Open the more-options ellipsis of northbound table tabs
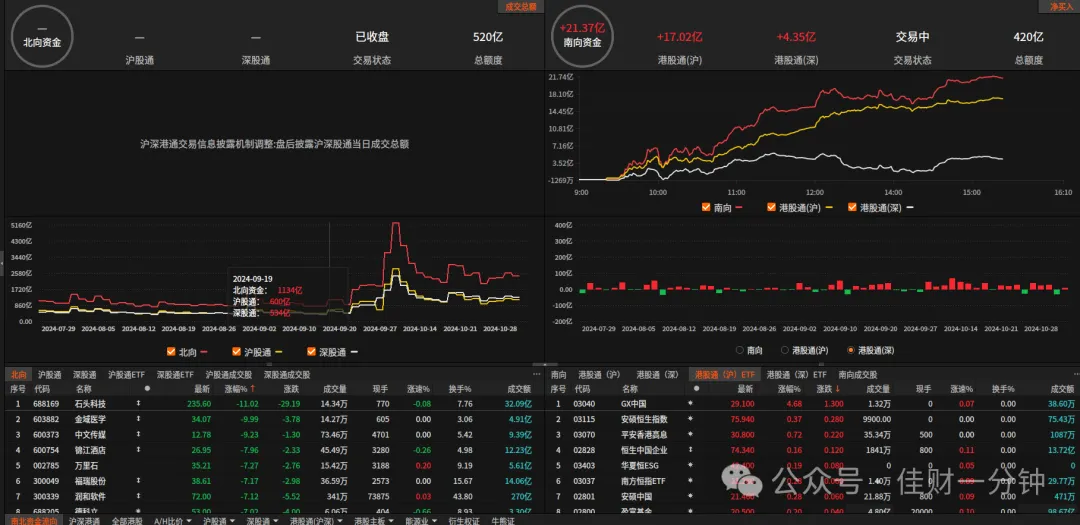1080x525 pixels. [x=537, y=375]
